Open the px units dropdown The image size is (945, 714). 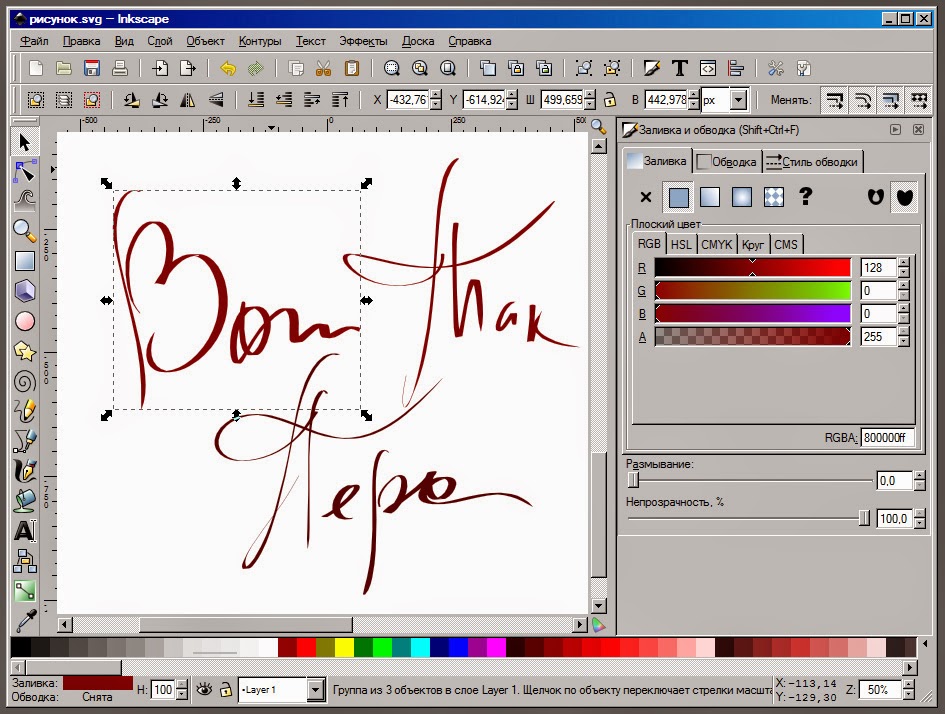point(738,100)
